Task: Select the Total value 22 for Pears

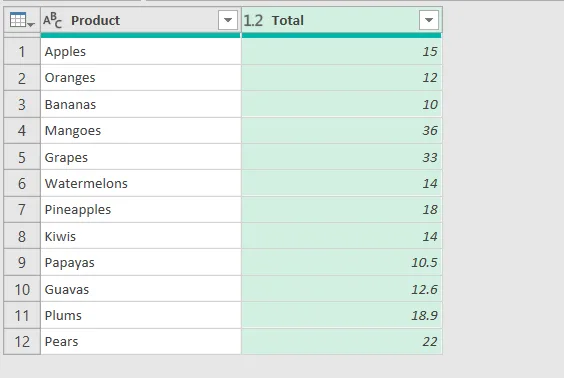Action: [x=342, y=342]
